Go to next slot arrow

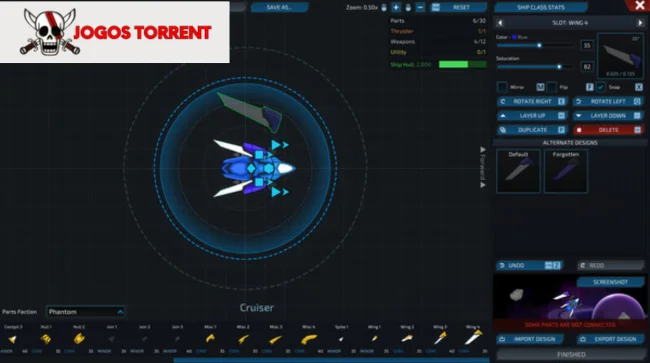(640, 23)
